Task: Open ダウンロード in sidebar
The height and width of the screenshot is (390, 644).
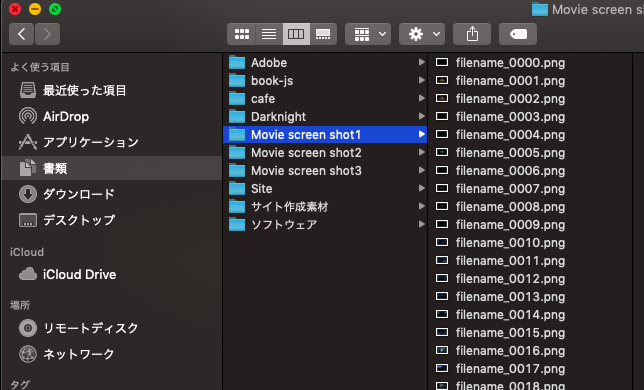Action: pyautogui.click(x=67, y=194)
